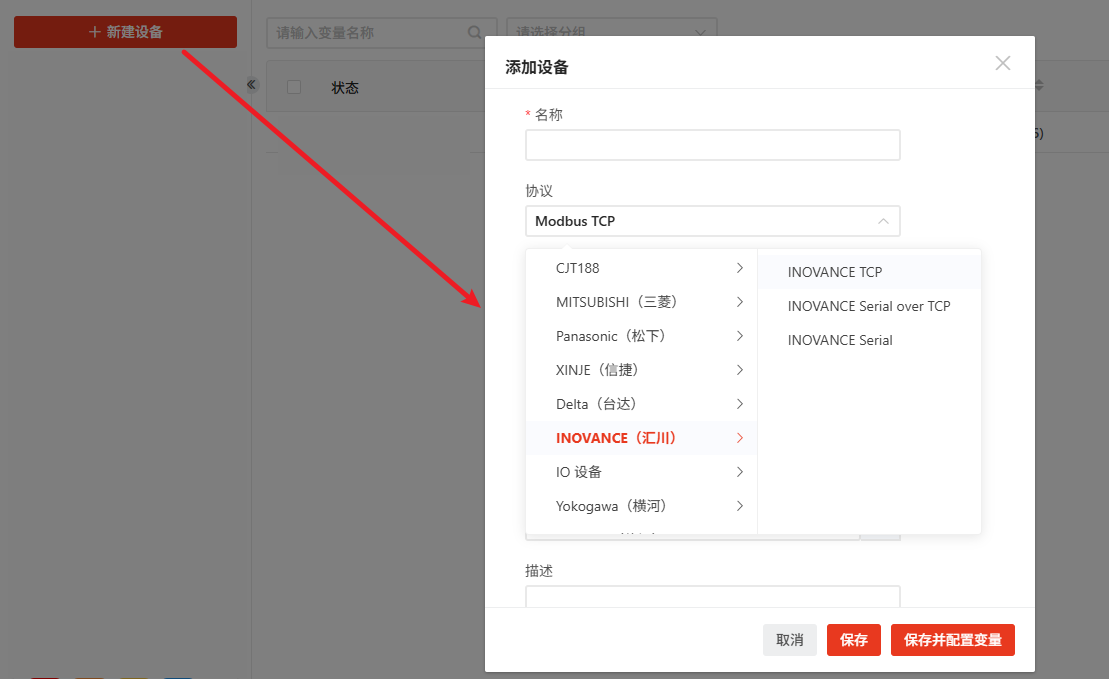Collapse the 协议 Modbus TCP dropdown

[x=882, y=221]
